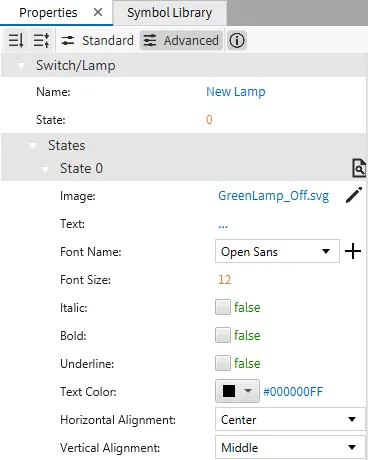Add a font with the plus icon
This screenshot has height=460, width=368.
tap(353, 251)
